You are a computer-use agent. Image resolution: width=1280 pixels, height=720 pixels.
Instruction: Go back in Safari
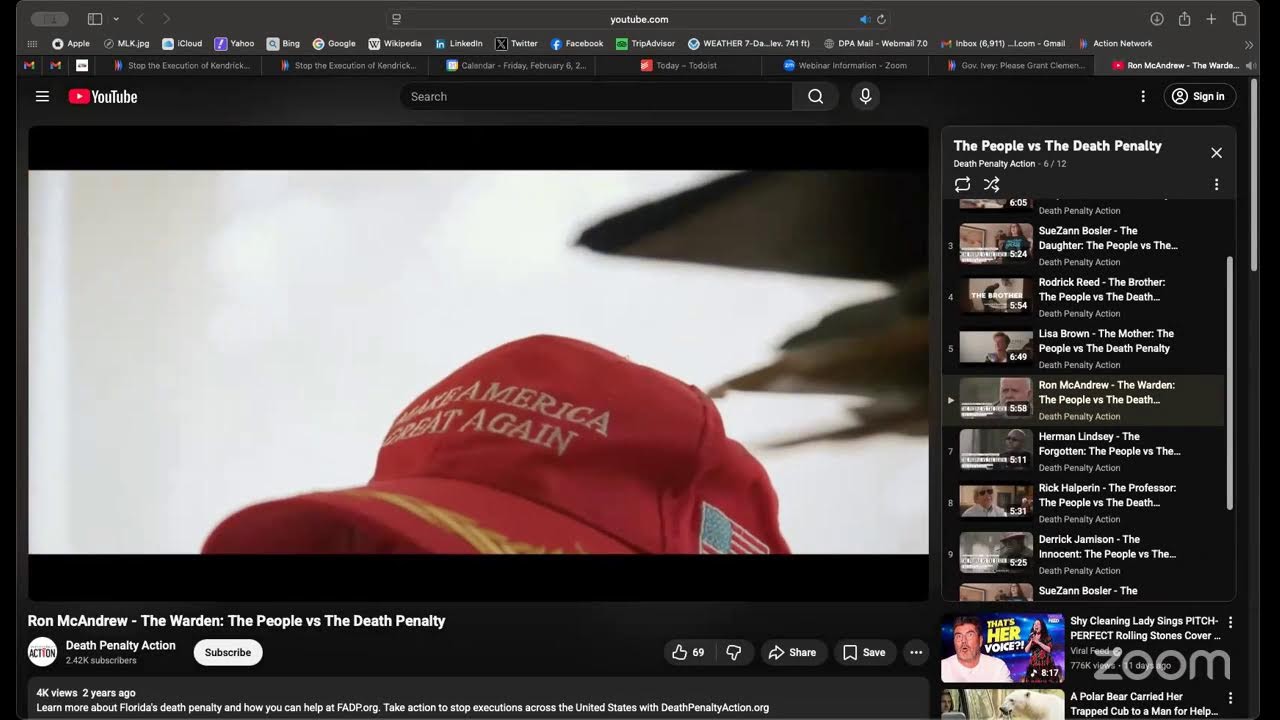pos(140,19)
